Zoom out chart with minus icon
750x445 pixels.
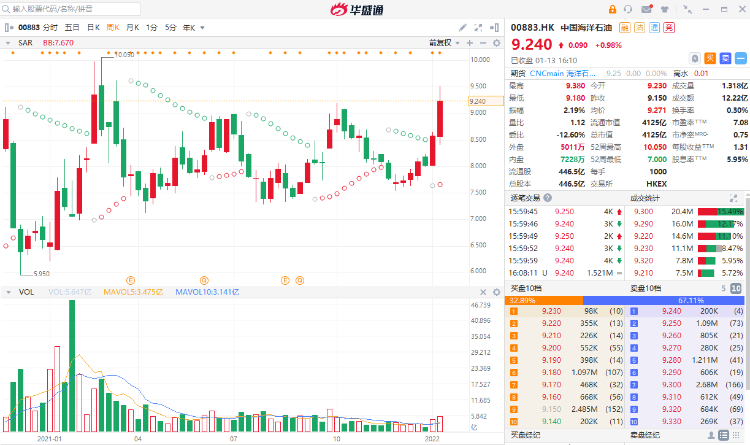click(483, 43)
